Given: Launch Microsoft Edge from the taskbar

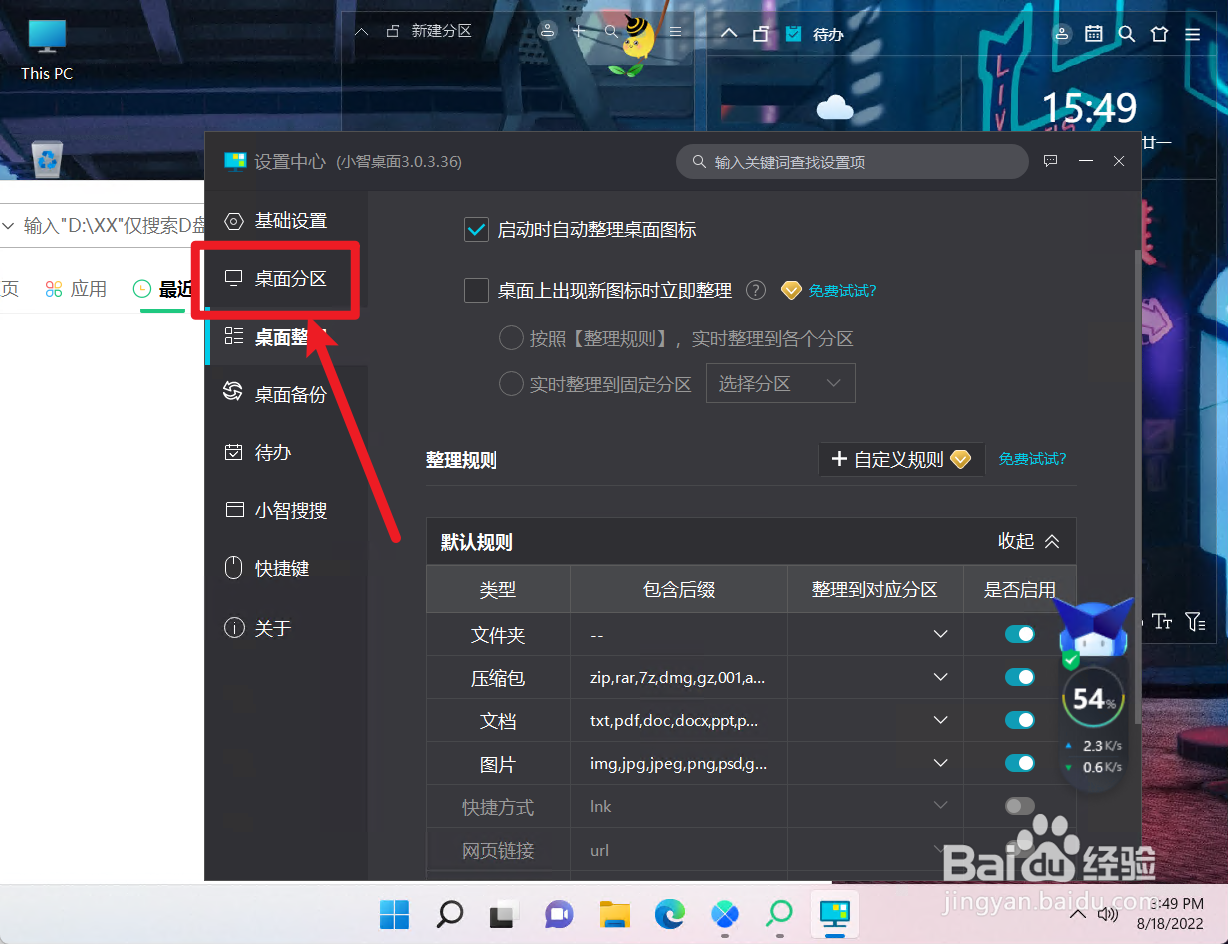Looking at the screenshot, I should tap(670, 913).
